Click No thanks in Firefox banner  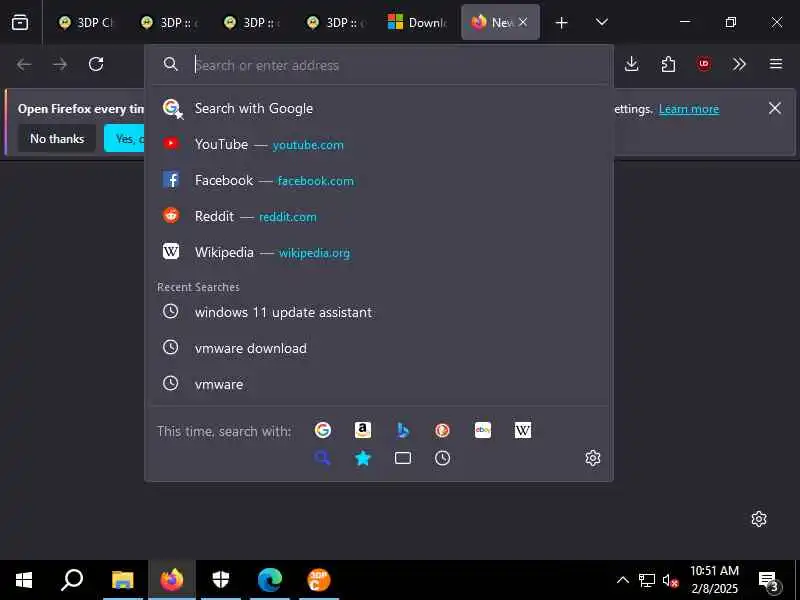[x=57, y=139]
